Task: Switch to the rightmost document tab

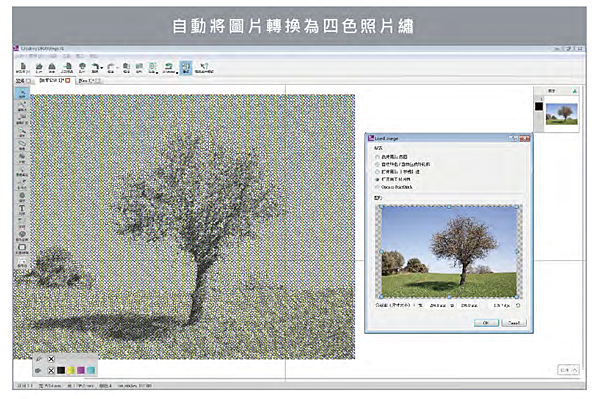Action: coord(90,81)
